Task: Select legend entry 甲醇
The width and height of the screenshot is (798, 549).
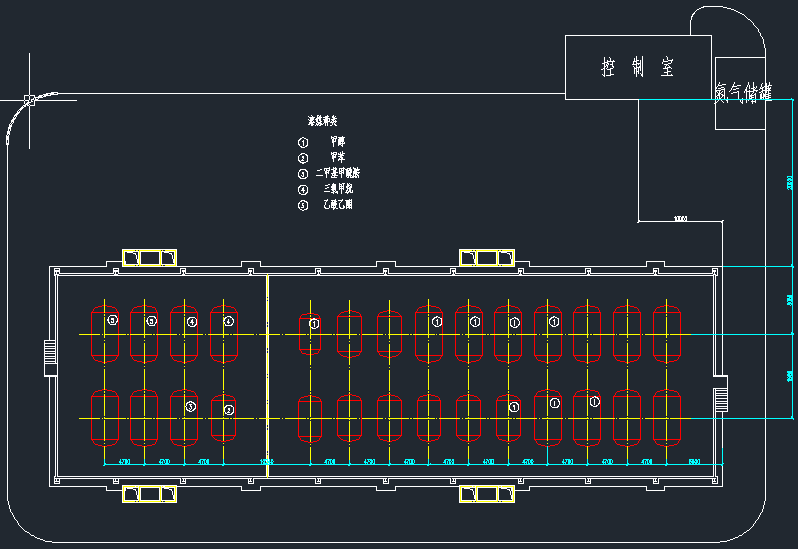Action: point(338,142)
